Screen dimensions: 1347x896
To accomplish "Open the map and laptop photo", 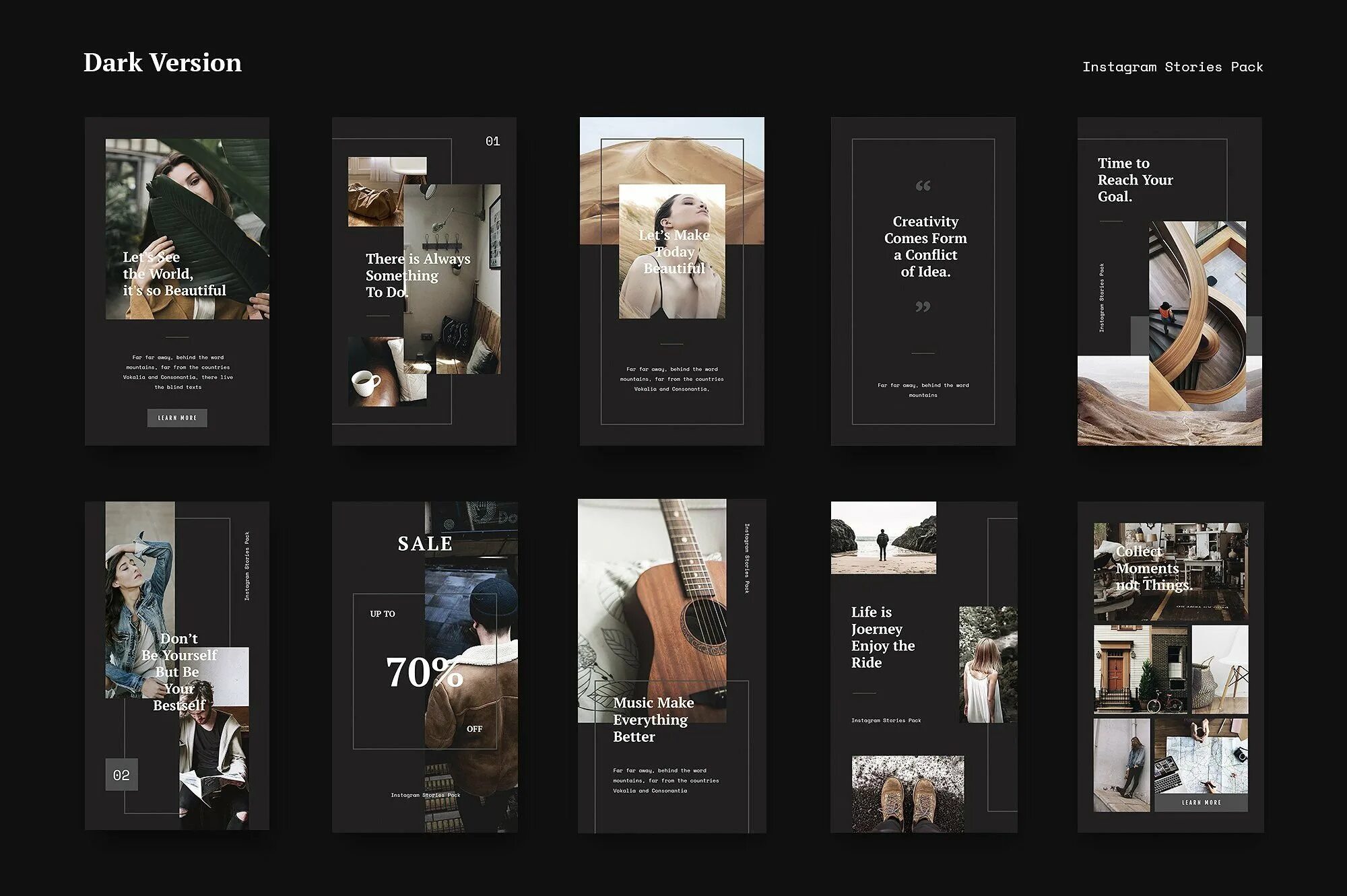I will pyautogui.click(x=1201, y=757).
